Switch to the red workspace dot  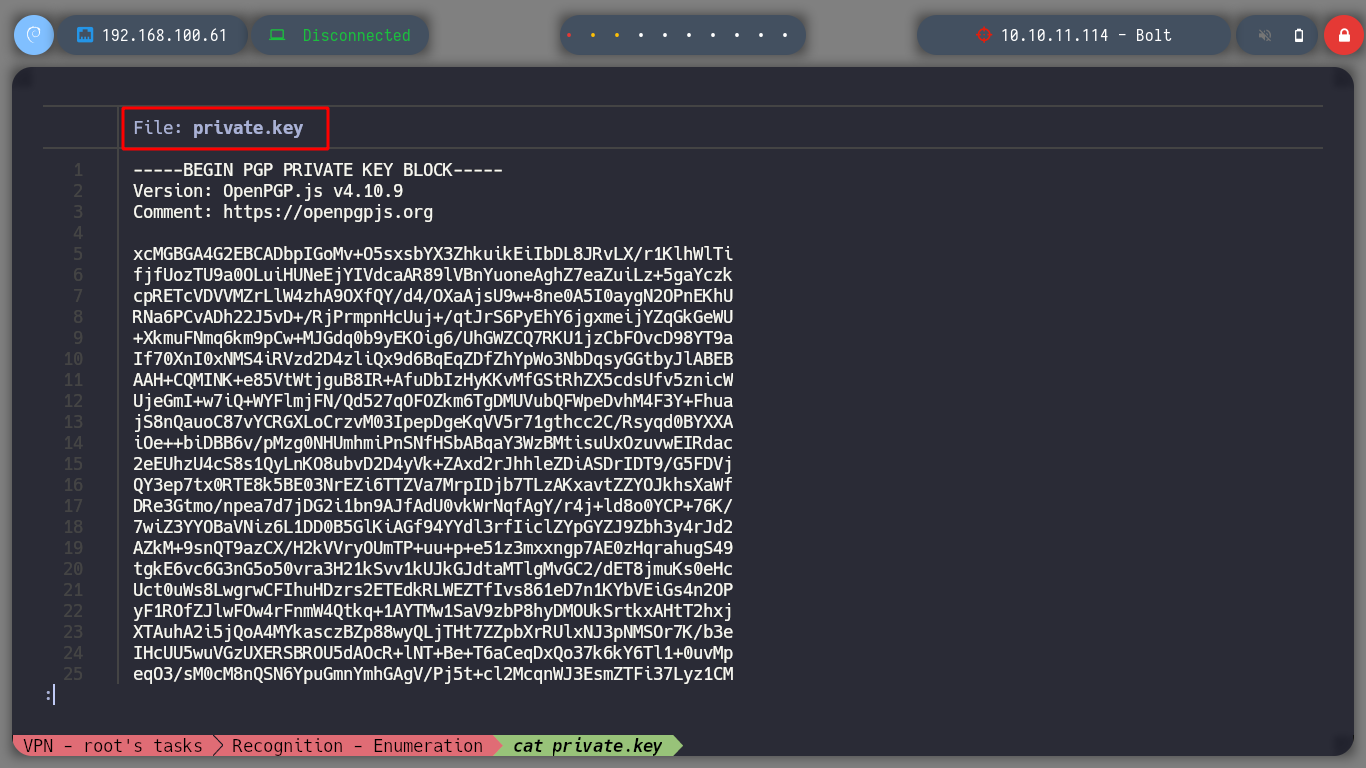click(x=569, y=35)
